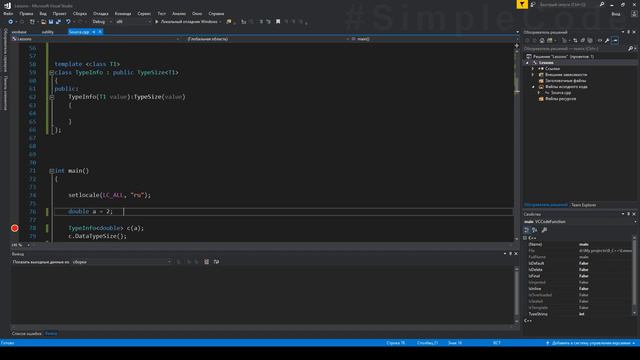Viewport: 640px width, 360px height.
Task: Collapse the class TypeInfo code block
Action: (x=51, y=73)
